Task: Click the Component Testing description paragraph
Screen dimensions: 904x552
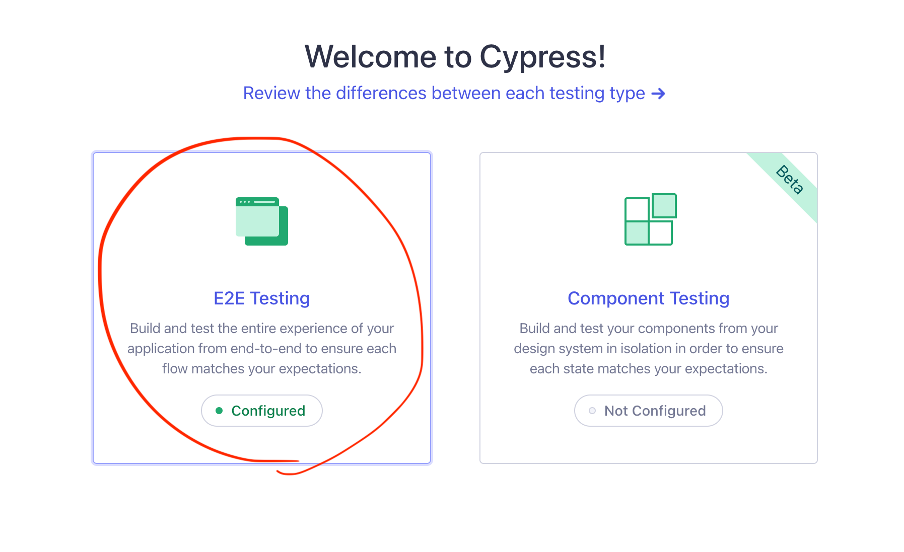Action: click(649, 348)
